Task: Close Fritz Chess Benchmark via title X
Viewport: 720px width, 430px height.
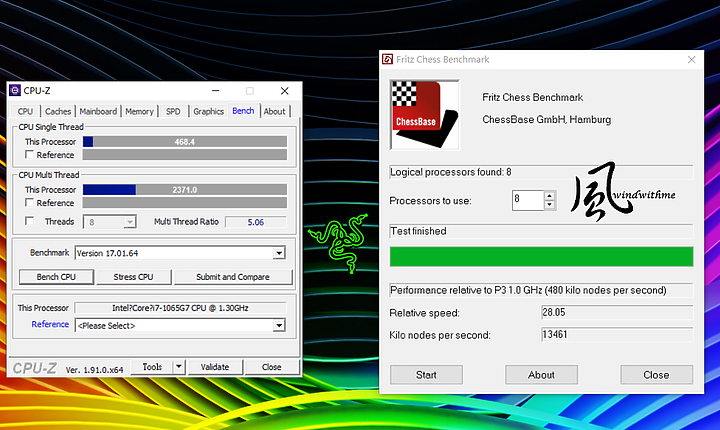Action: 692,60
